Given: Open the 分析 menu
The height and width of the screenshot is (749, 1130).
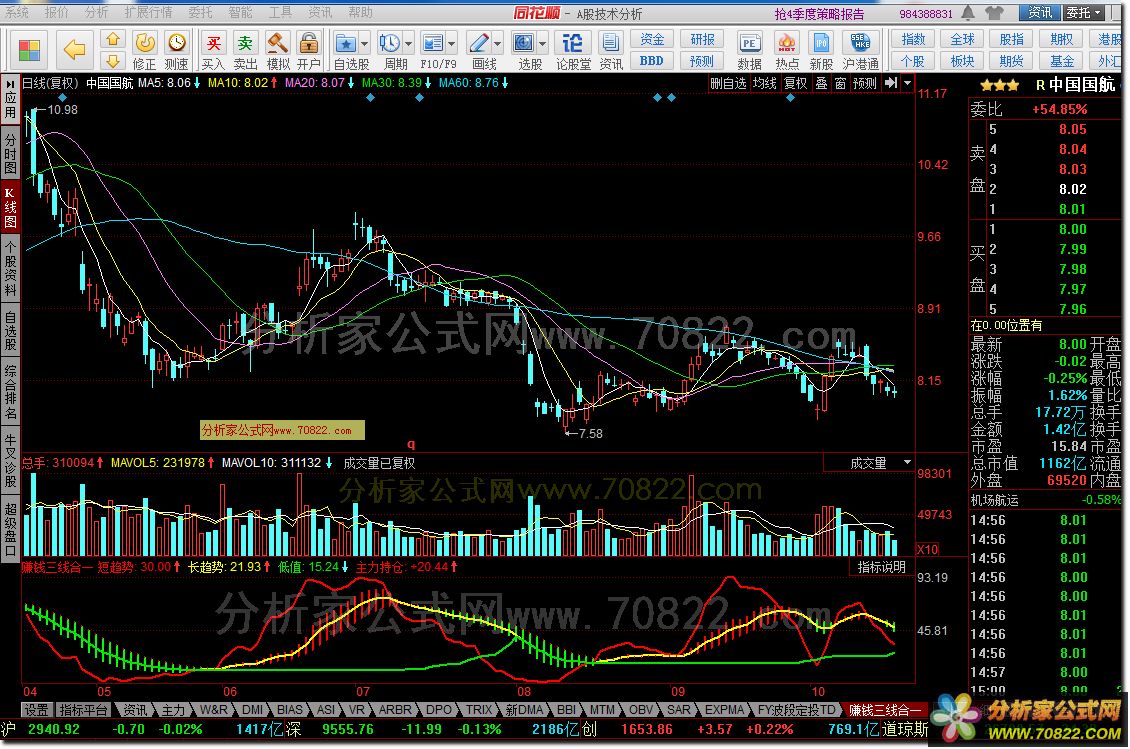Looking at the screenshot, I should click(96, 12).
